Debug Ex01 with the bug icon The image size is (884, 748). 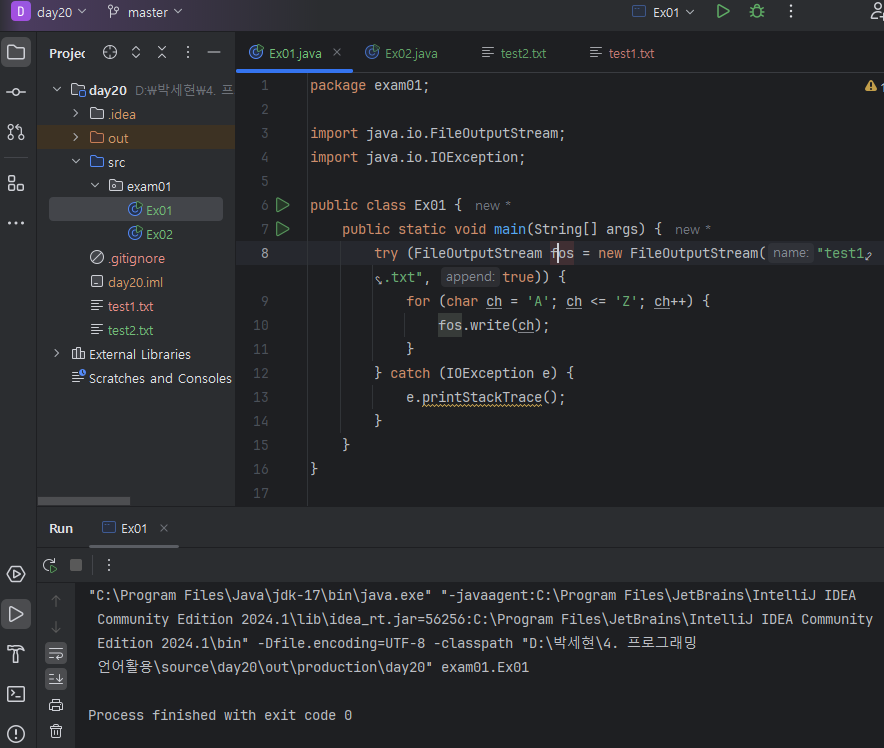tap(757, 11)
